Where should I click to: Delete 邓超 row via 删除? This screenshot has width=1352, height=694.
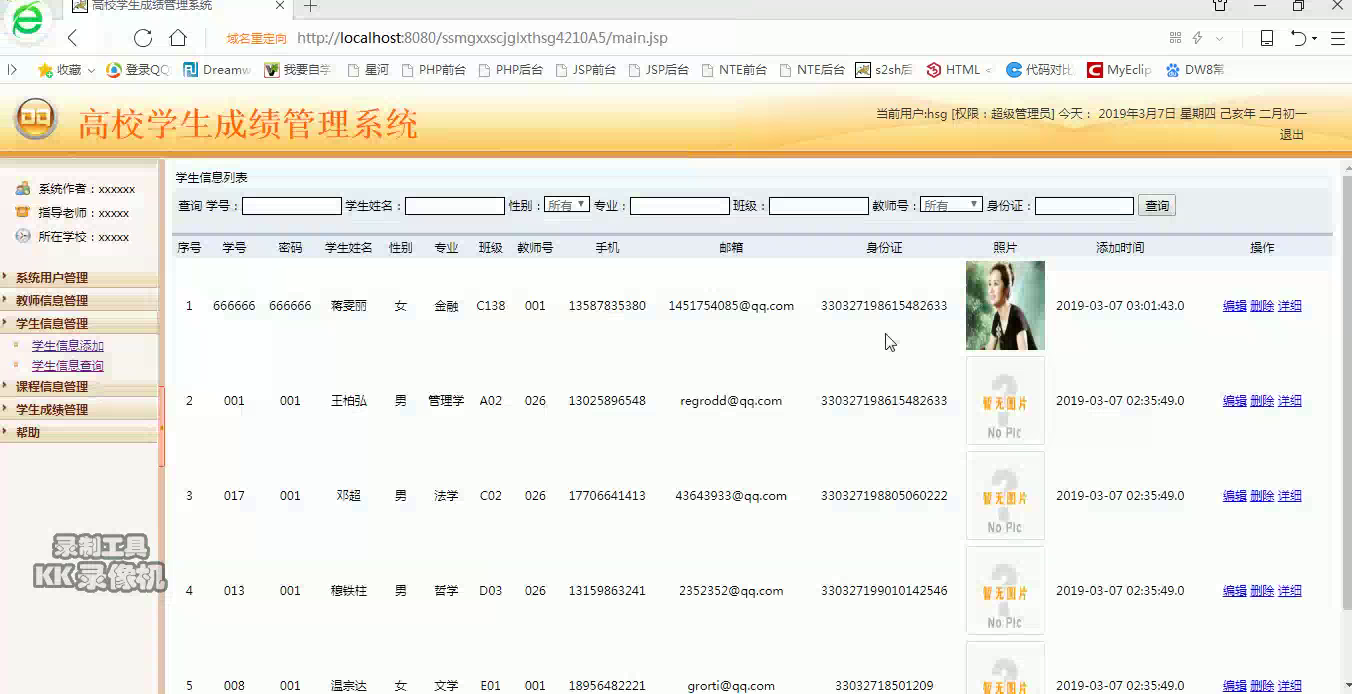(1262, 496)
